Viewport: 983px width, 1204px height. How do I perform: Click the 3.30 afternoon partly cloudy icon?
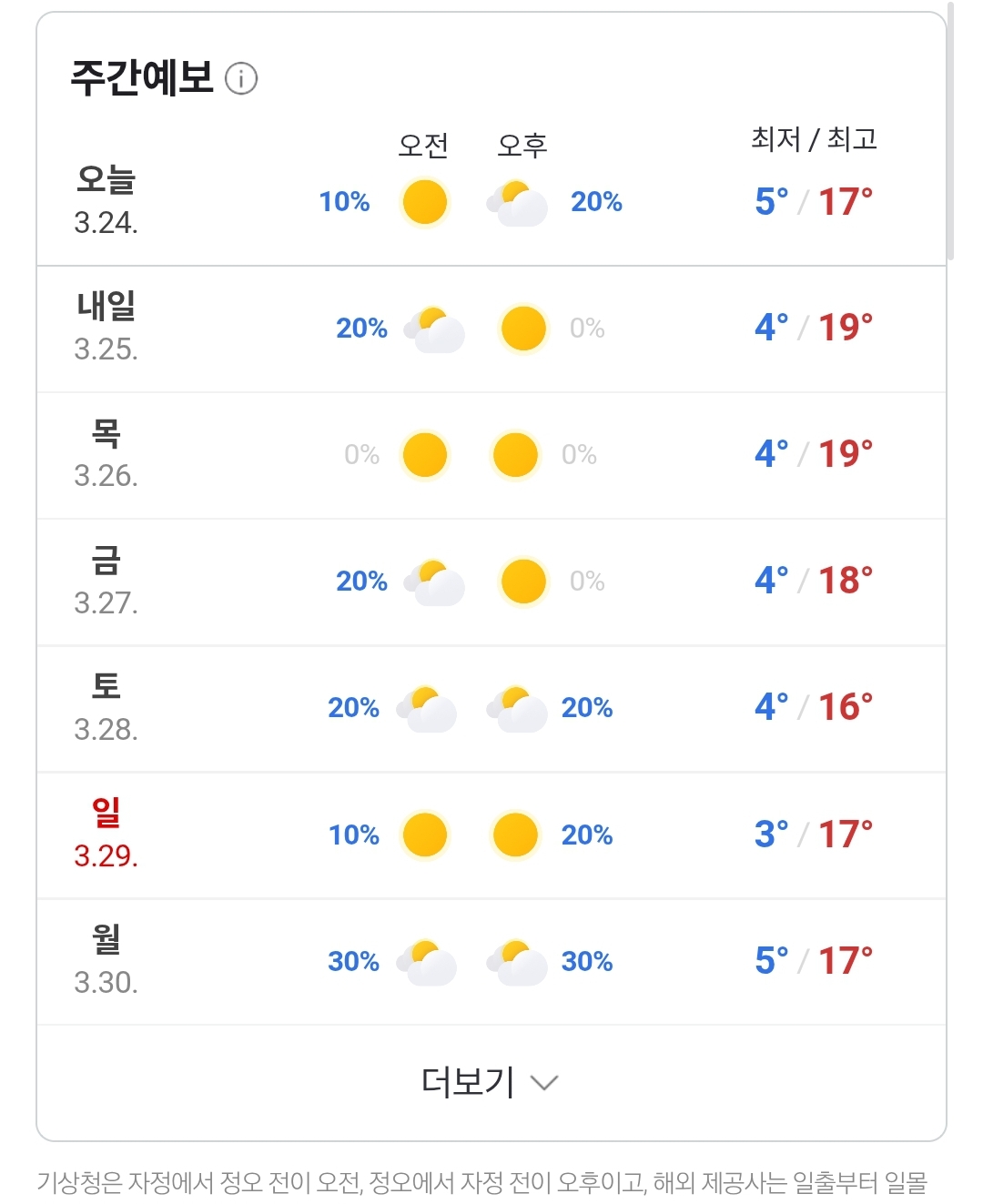point(517,962)
